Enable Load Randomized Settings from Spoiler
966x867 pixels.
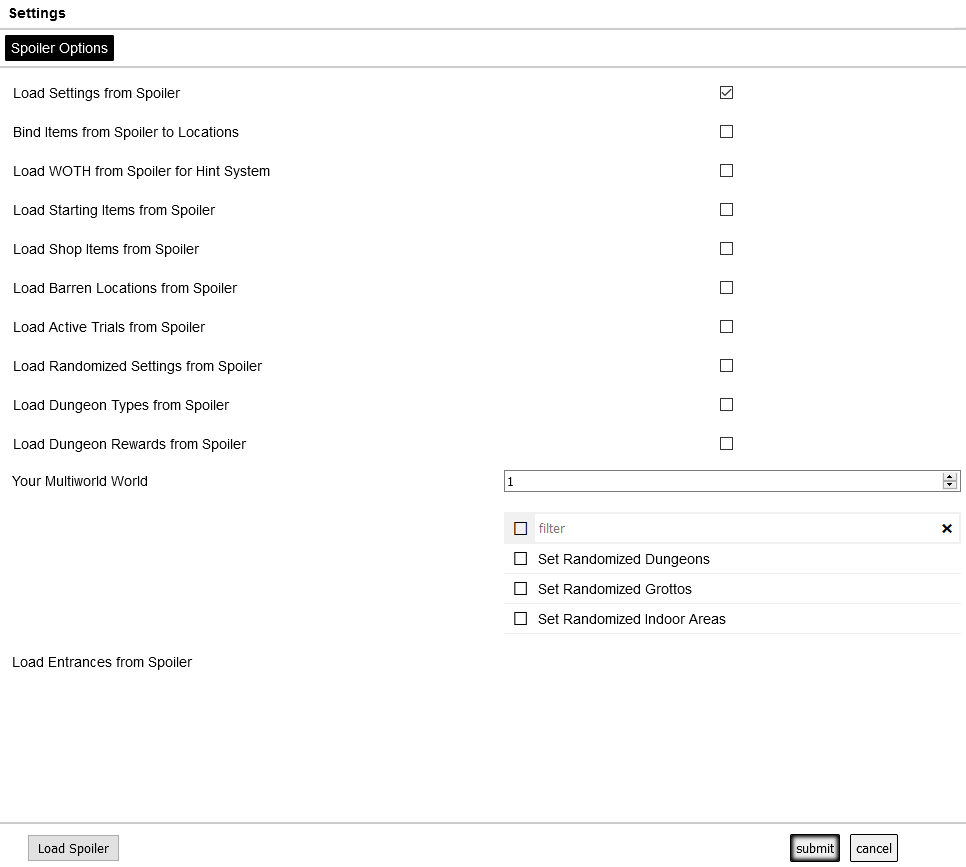click(x=726, y=366)
